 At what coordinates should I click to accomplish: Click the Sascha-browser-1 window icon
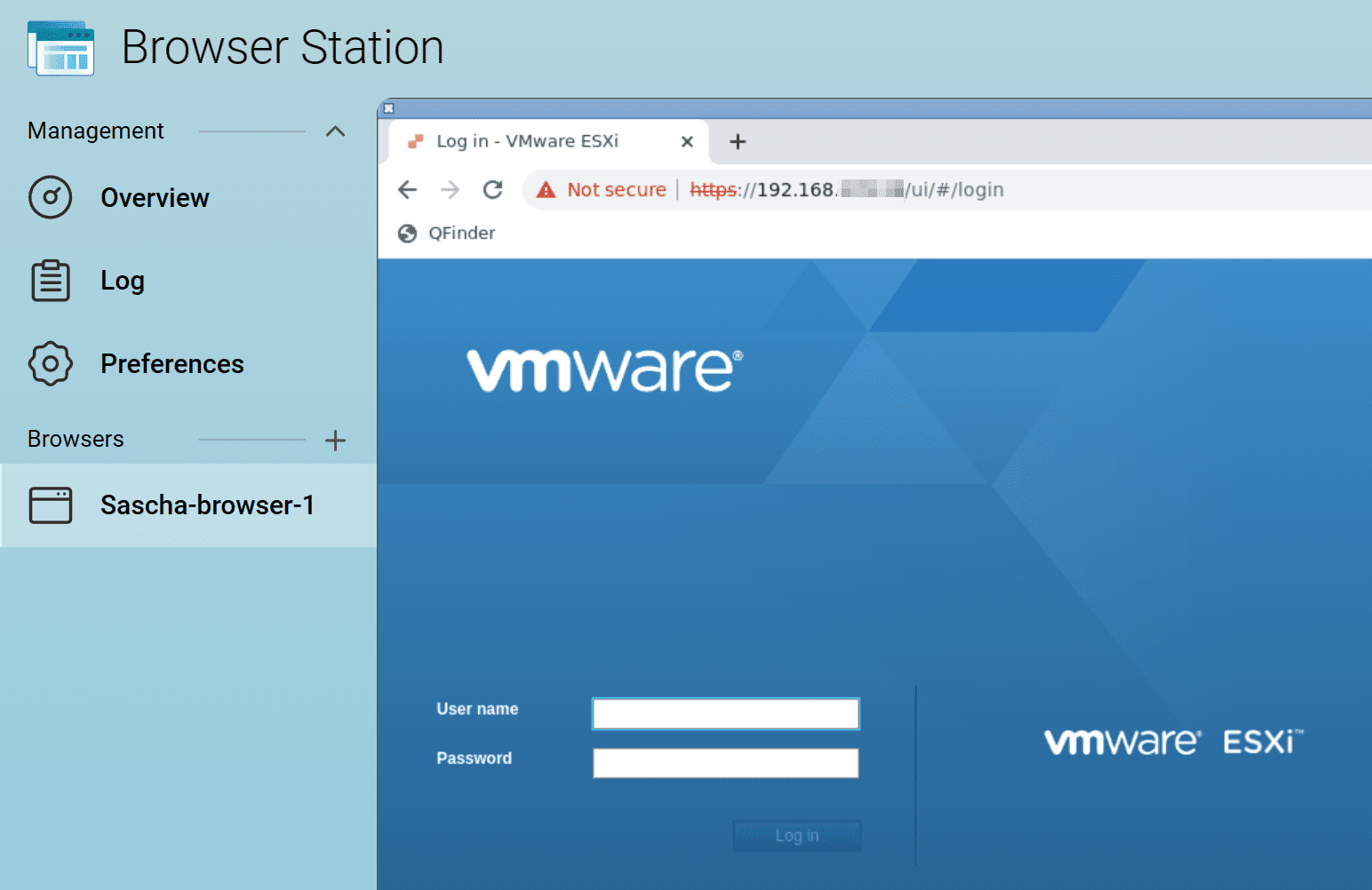[51, 505]
